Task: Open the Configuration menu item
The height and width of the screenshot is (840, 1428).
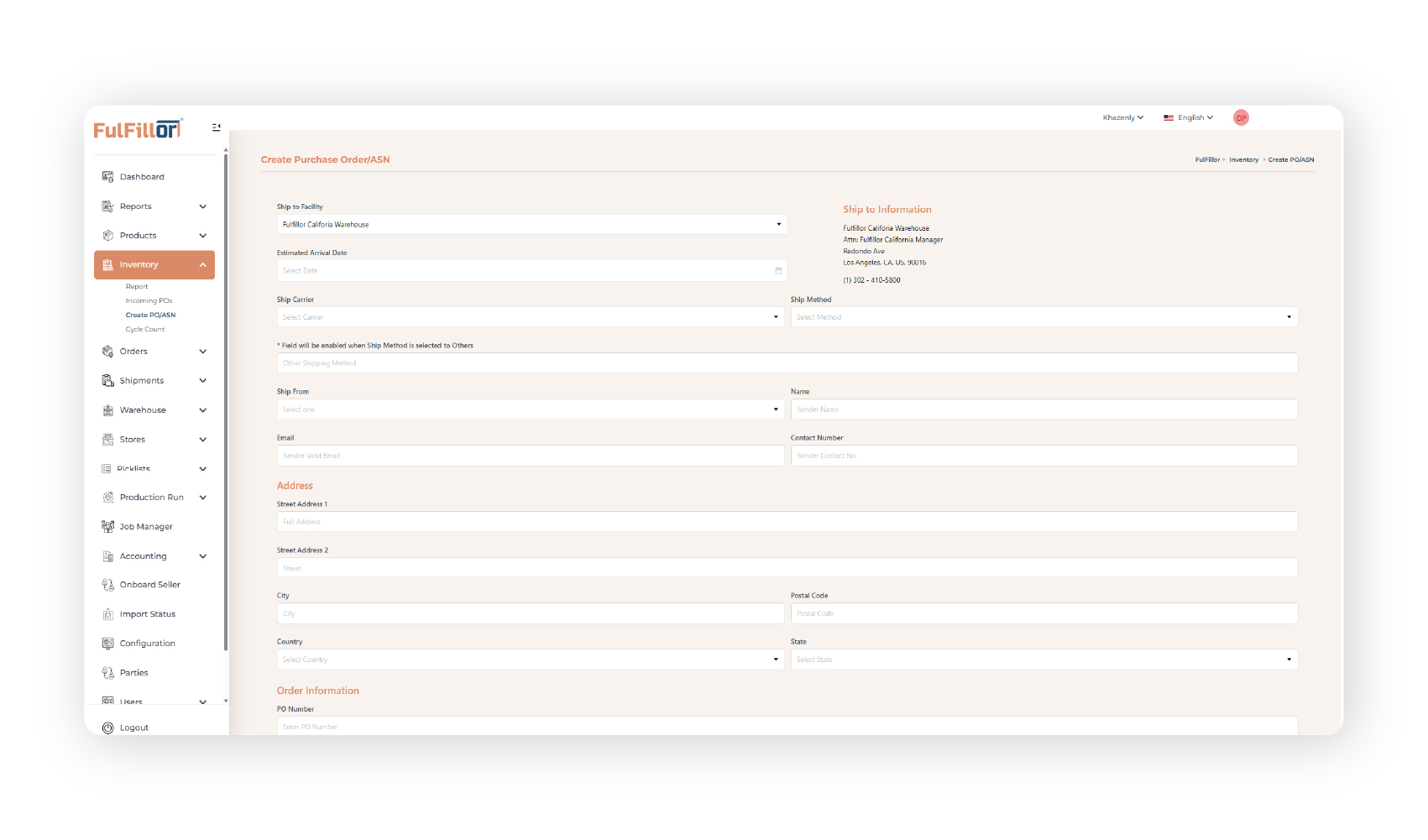Action: (148, 644)
